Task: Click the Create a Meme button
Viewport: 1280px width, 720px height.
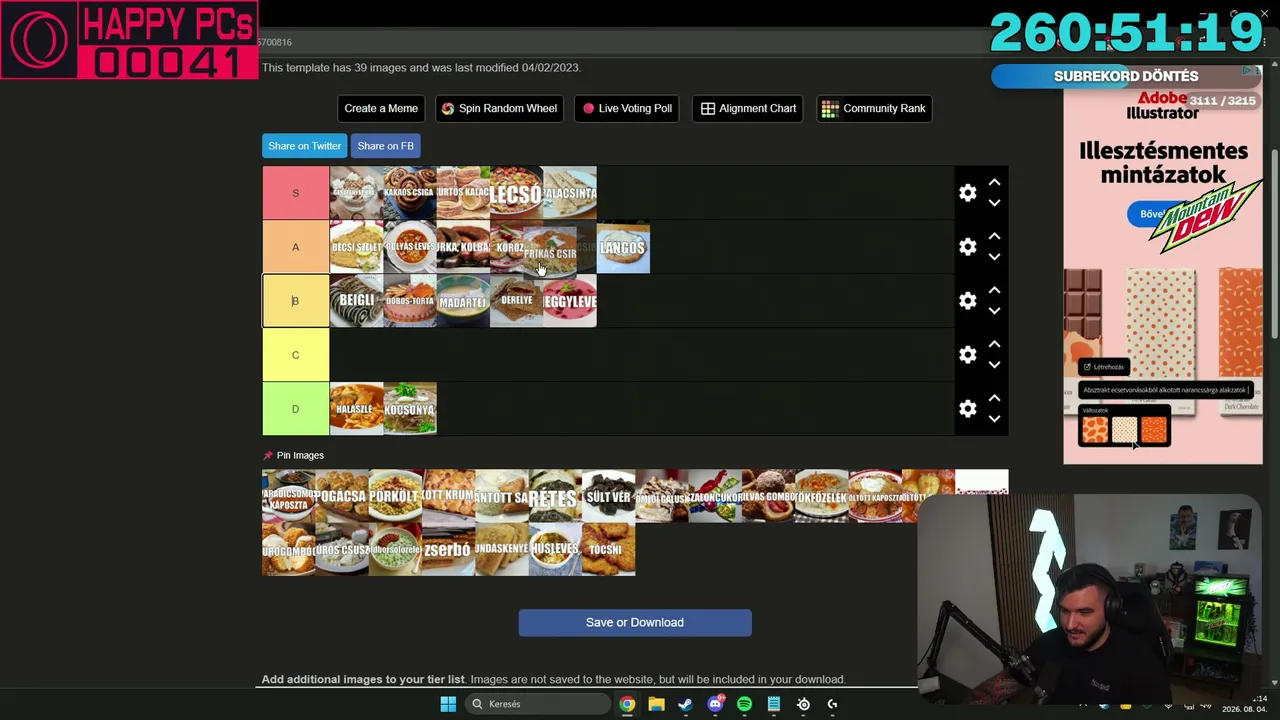Action: tap(381, 108)
